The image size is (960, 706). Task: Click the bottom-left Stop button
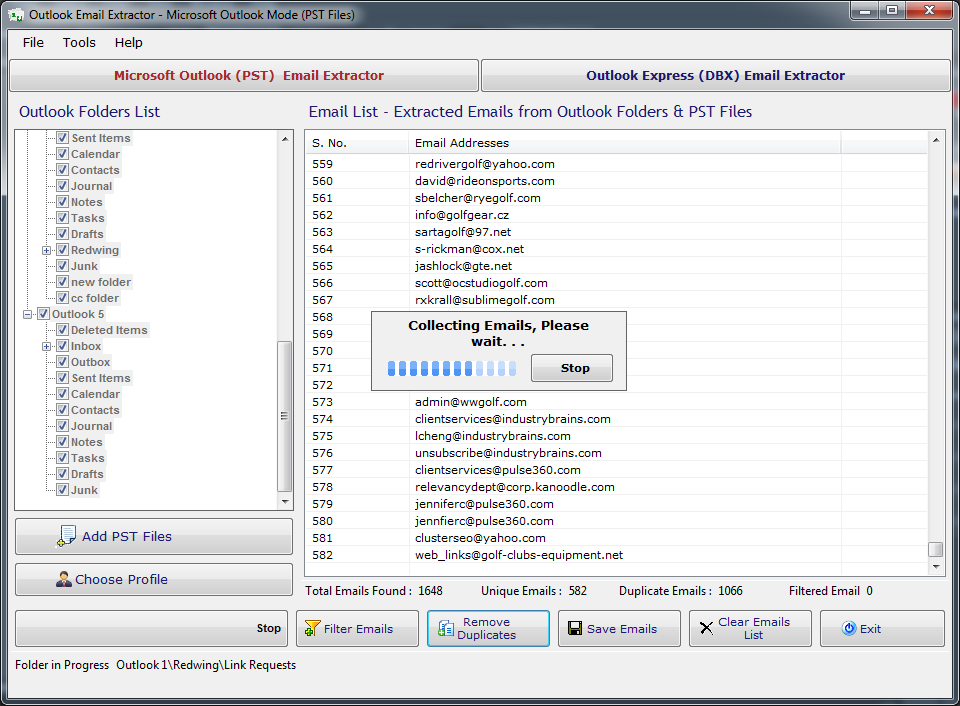151,628
